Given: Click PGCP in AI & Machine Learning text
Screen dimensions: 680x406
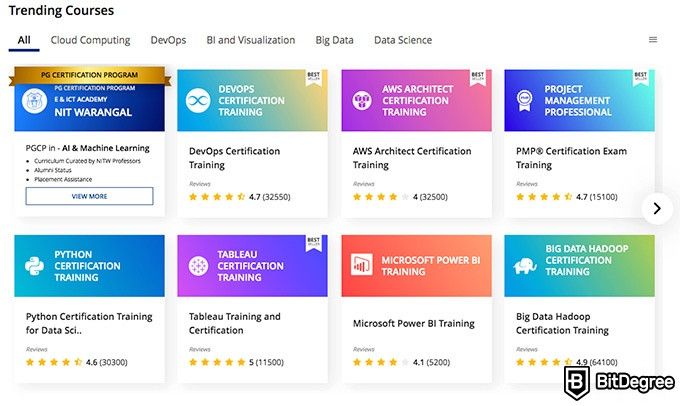Looking at the screenshot, I should point(87,148).
